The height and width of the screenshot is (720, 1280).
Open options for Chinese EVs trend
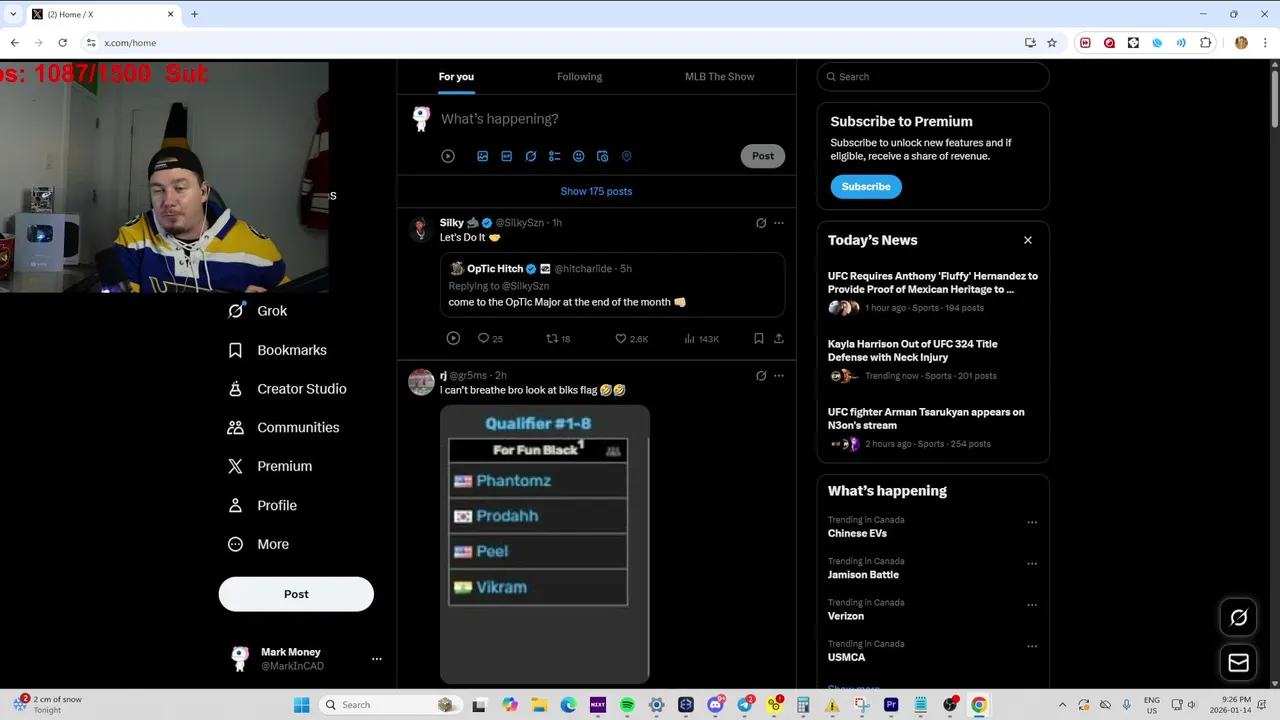[x=1032, y=522]
